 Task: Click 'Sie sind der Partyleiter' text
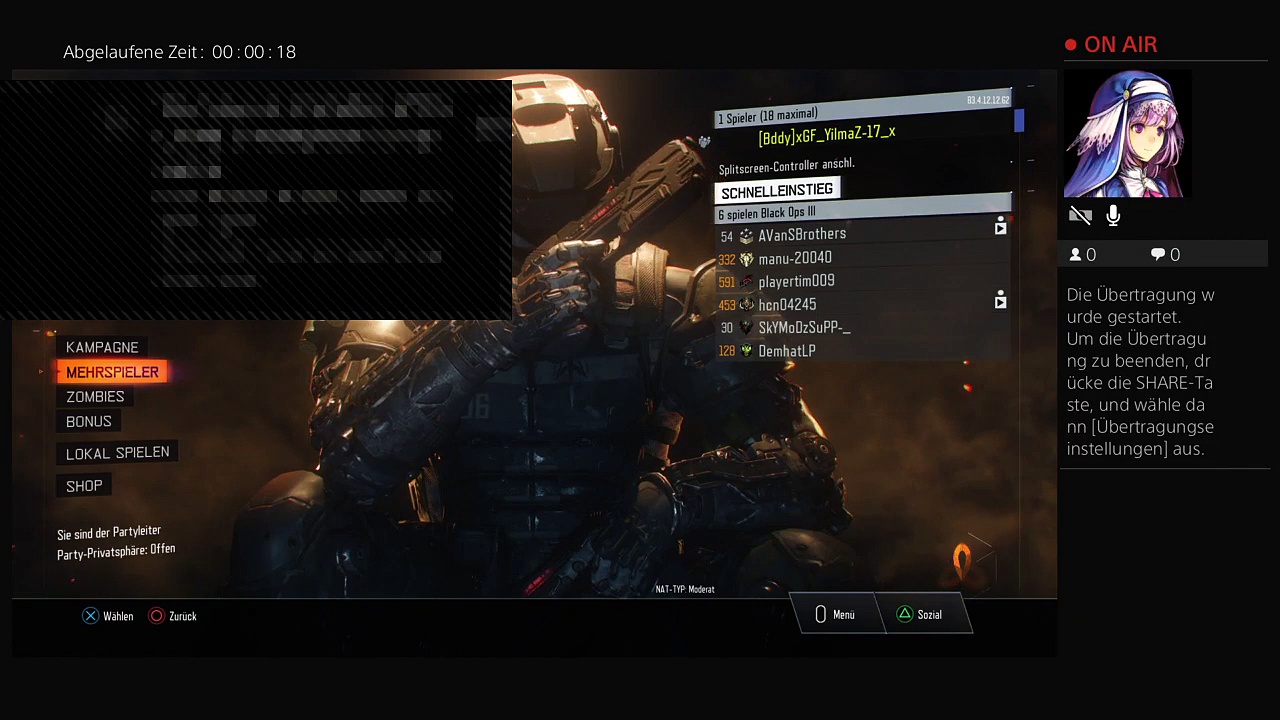click(109, 533)
